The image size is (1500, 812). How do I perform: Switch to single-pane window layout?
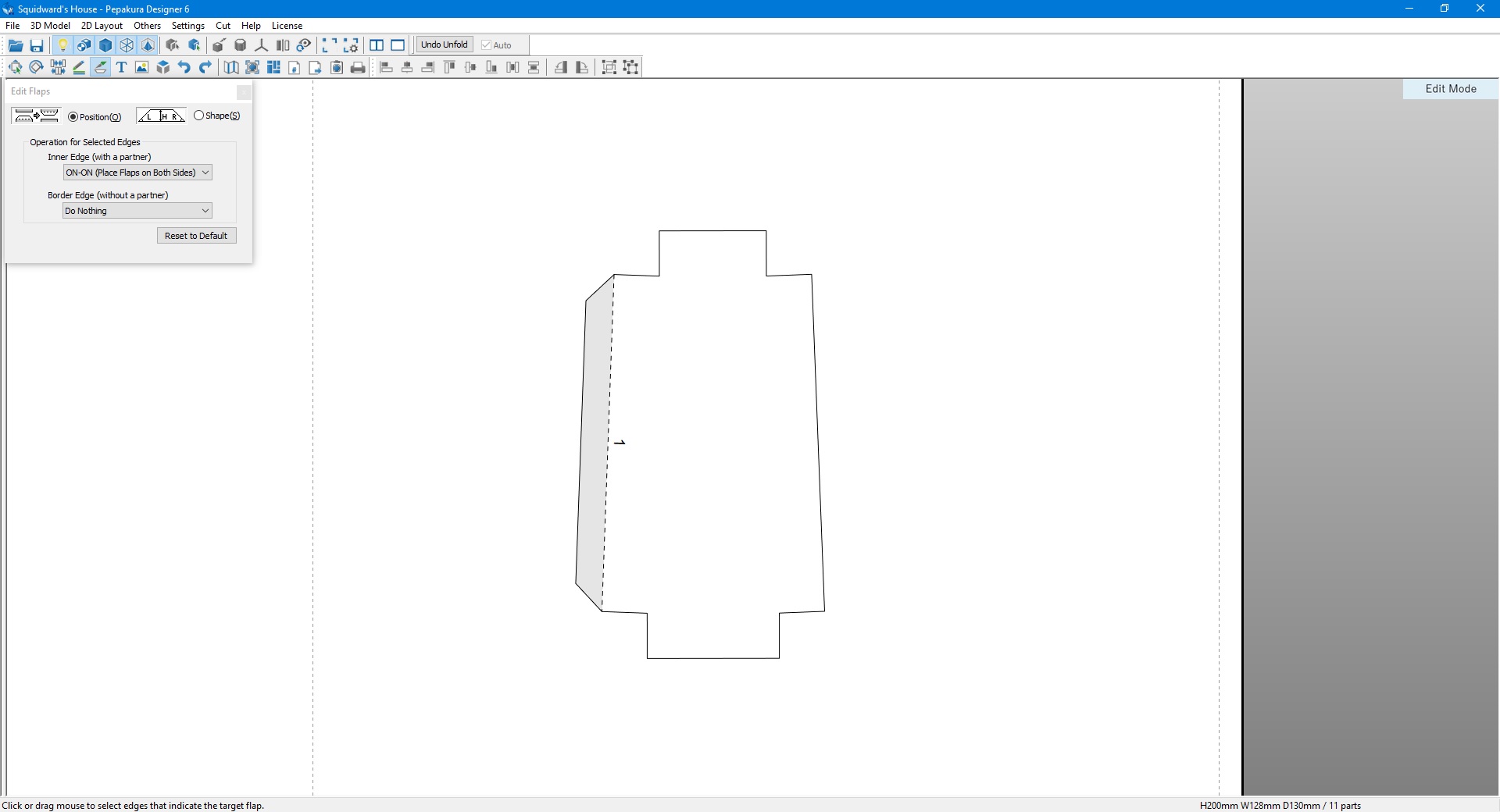tap(398, 45)
